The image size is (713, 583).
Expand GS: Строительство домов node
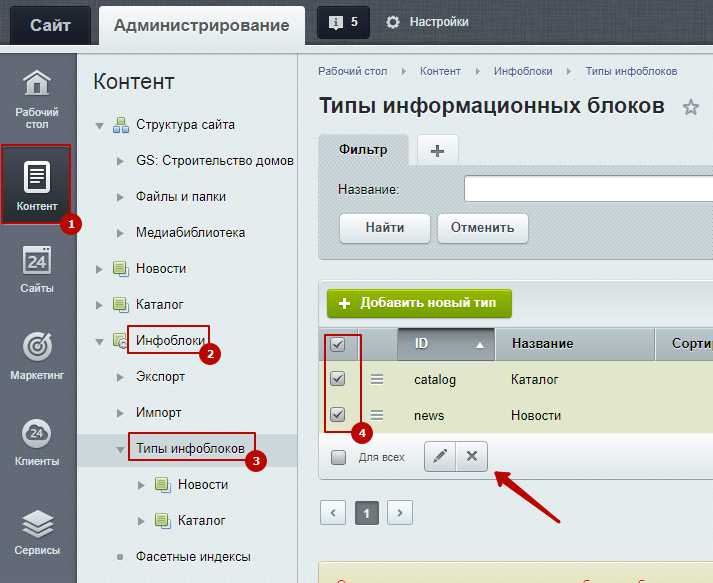coord(120,161)
